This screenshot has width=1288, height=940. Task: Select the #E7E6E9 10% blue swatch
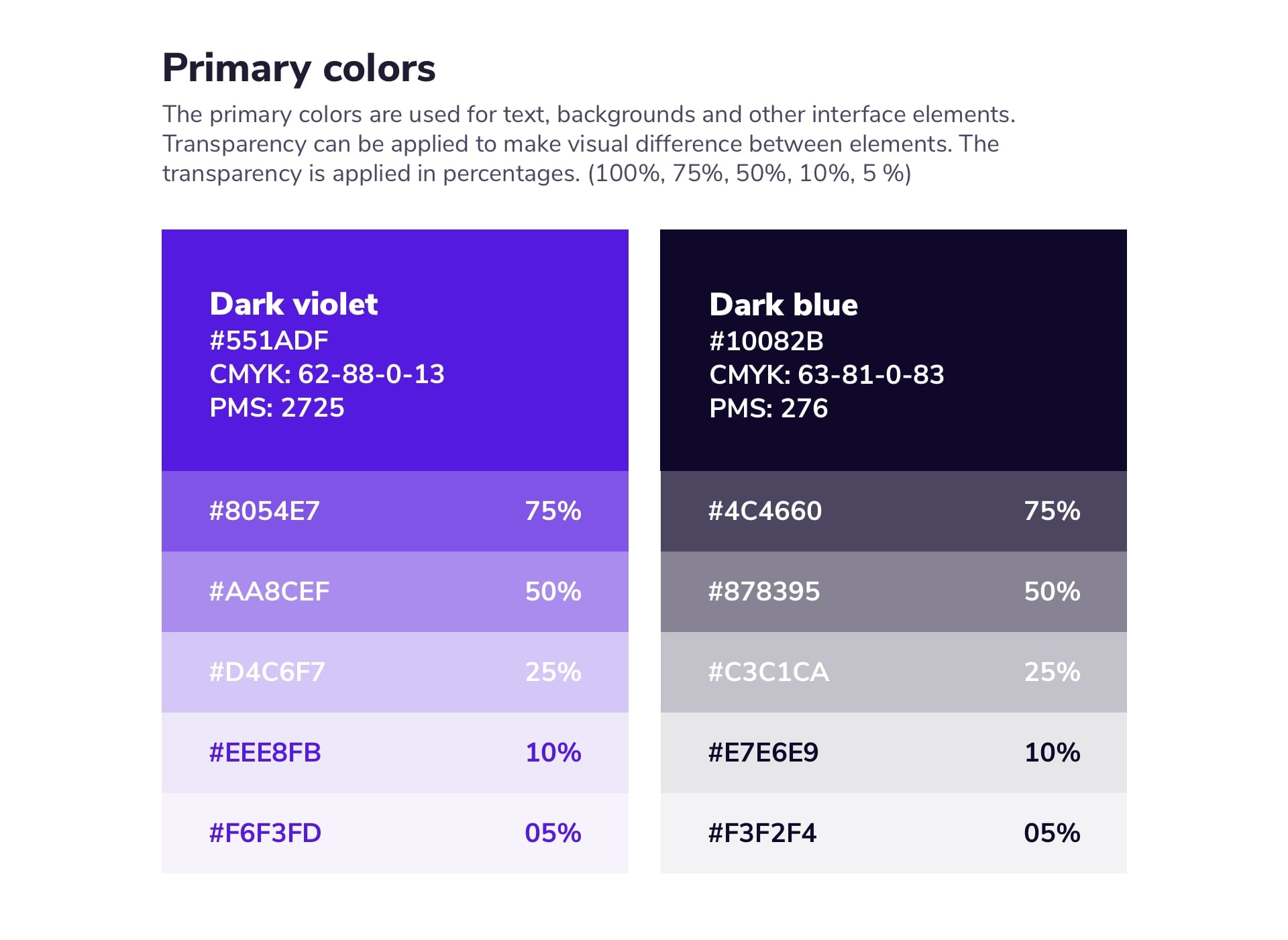[x=894, y=753]
